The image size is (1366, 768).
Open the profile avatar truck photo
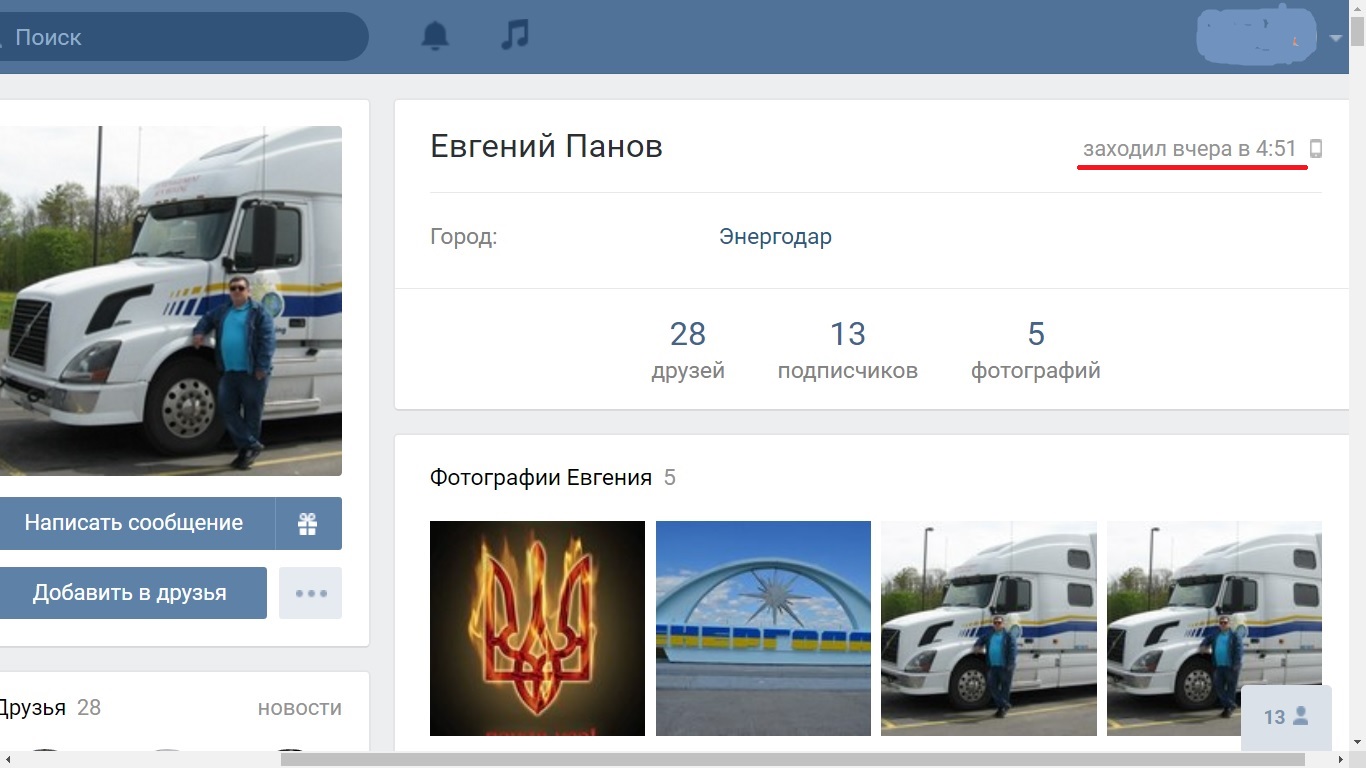point(171,301)
